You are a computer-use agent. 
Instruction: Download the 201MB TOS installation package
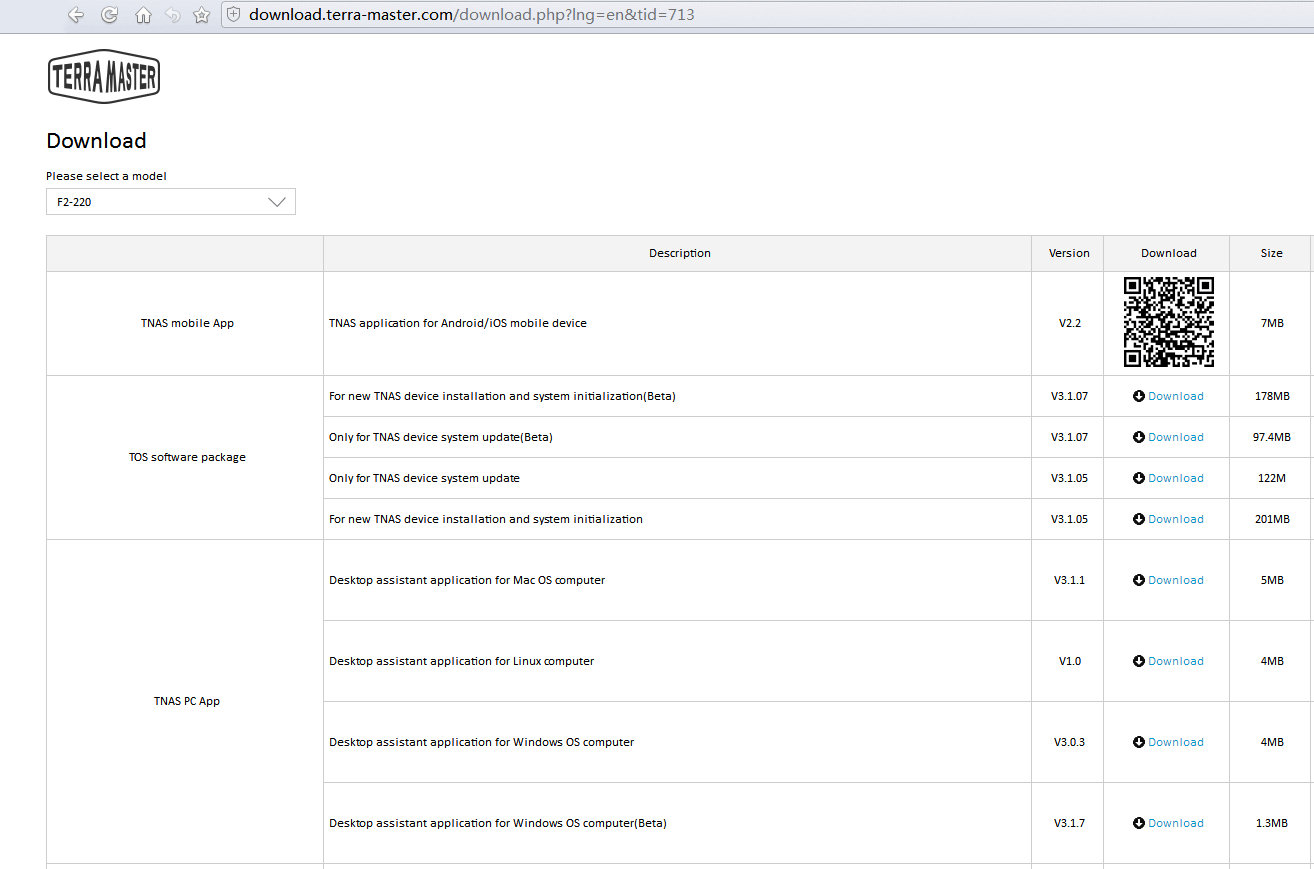click(1175, 520)
